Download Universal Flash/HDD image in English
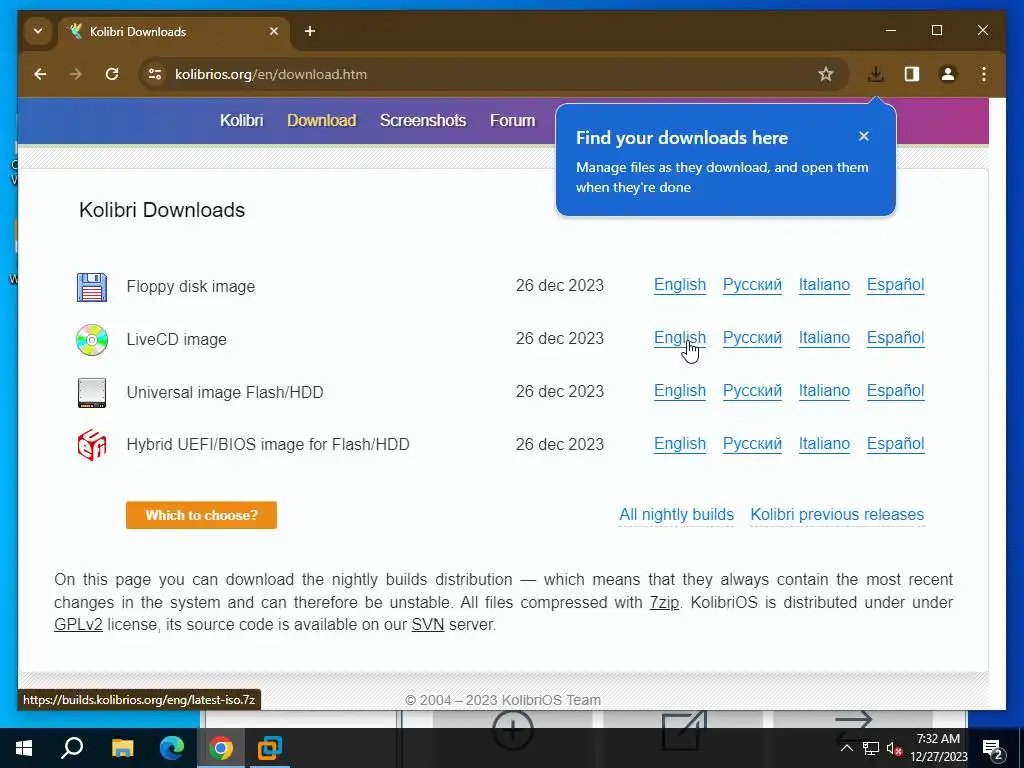This screenshot has height=768, width=1024. pos(680,391)
